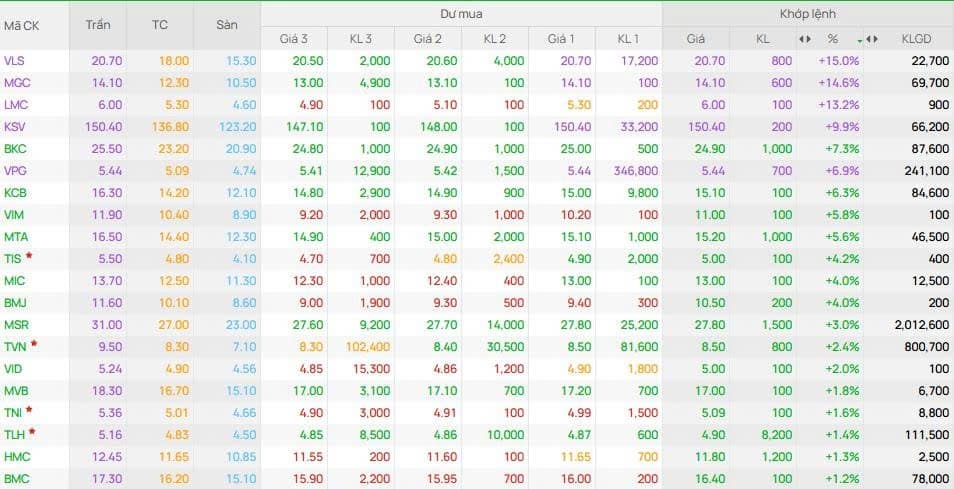954x489 pixels.
Task: Click the 17,200 KL 1 value for VLS
Action: [x=639, y=61]
